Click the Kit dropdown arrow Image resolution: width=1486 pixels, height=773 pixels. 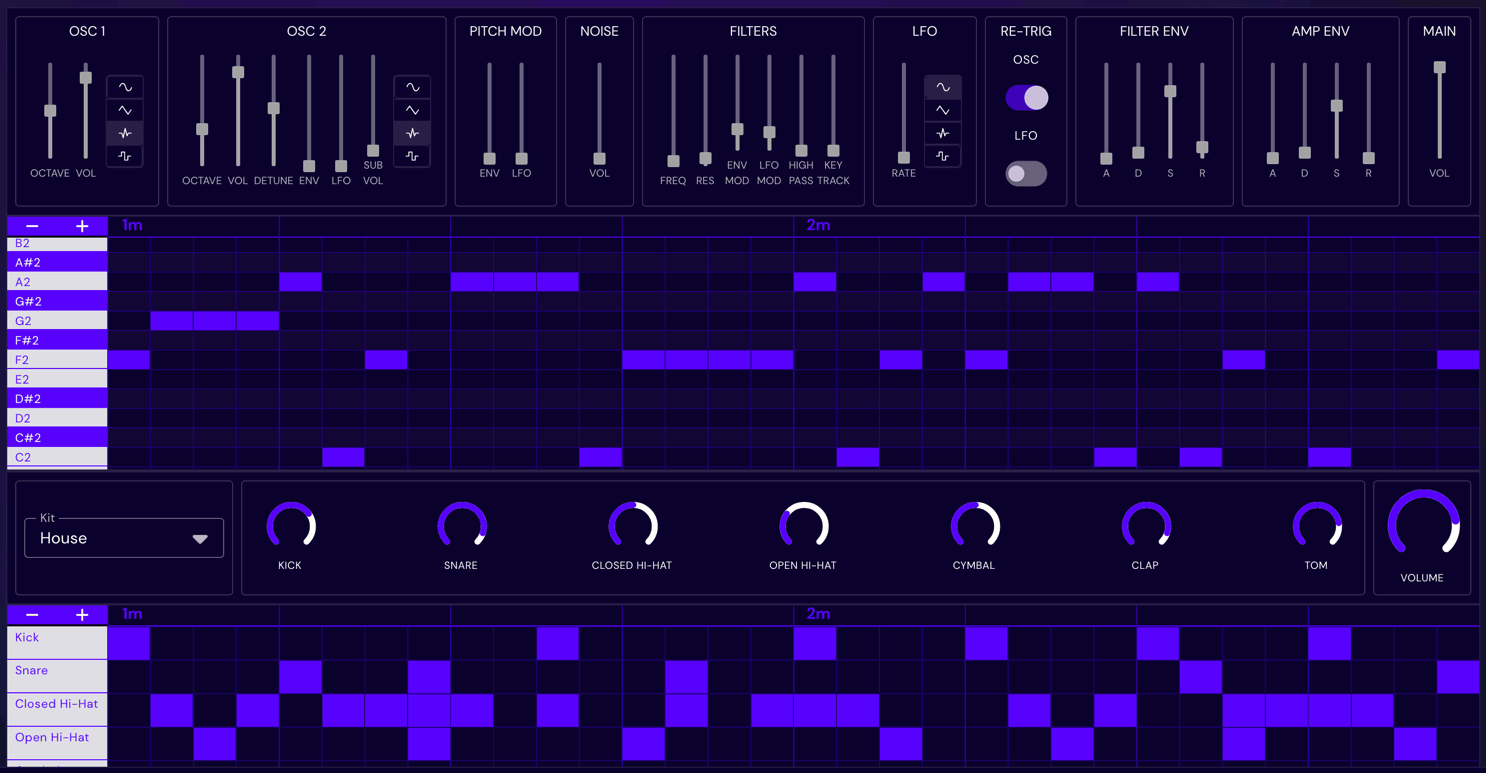tap(200, 539)
